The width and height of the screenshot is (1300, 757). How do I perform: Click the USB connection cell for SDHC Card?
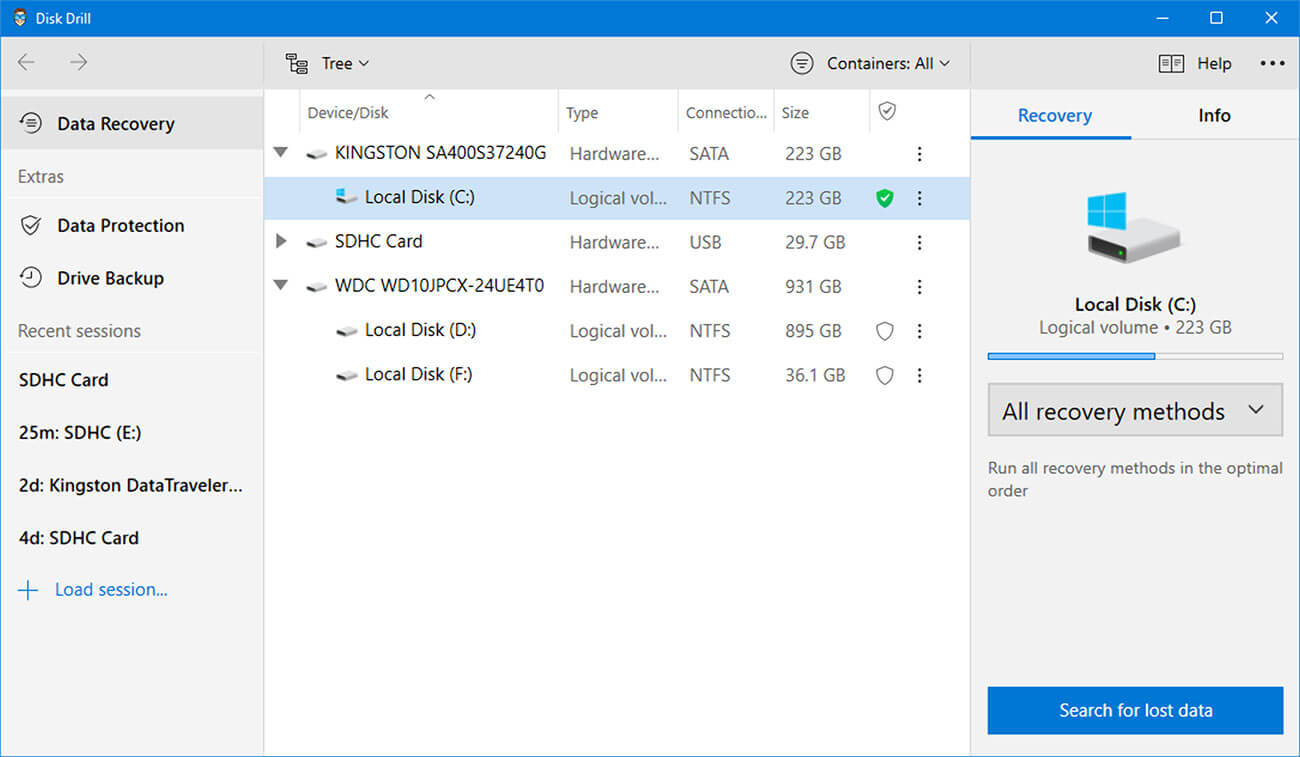coord(708,242)
